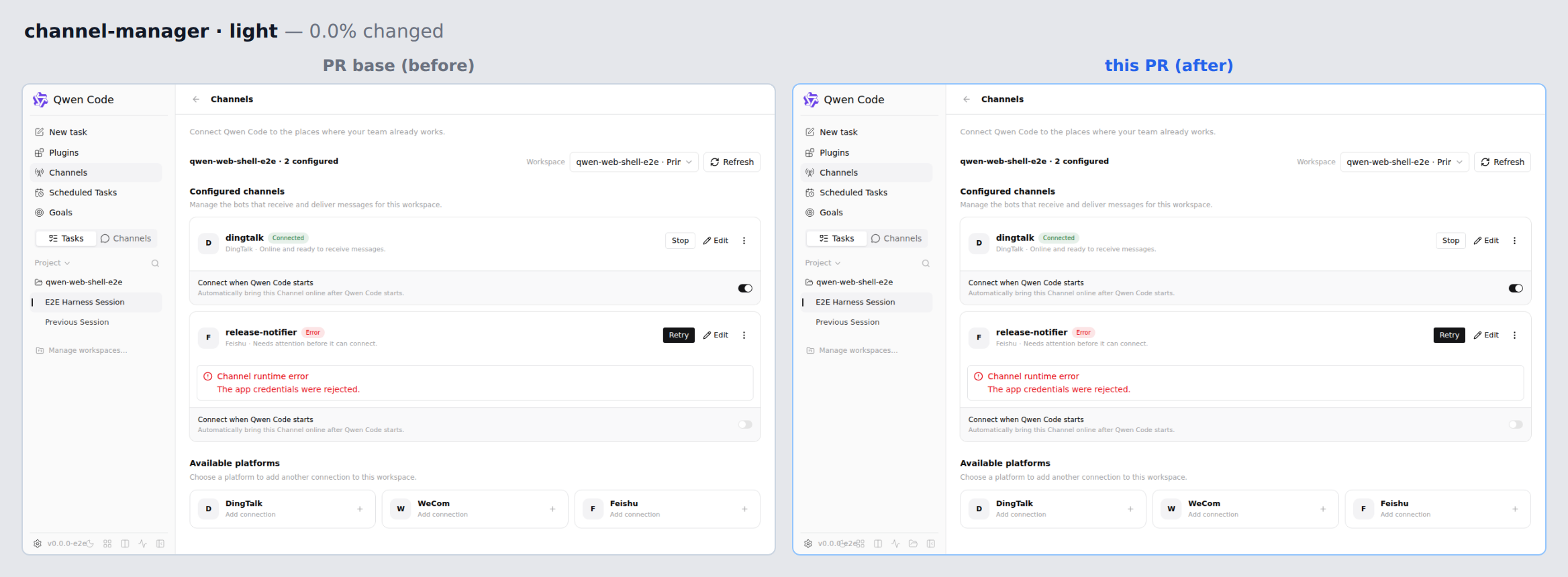Open dingtalk more options menu in before panel
The height and width of the screenshot is (577, 1568).
[x=744, y=241]
